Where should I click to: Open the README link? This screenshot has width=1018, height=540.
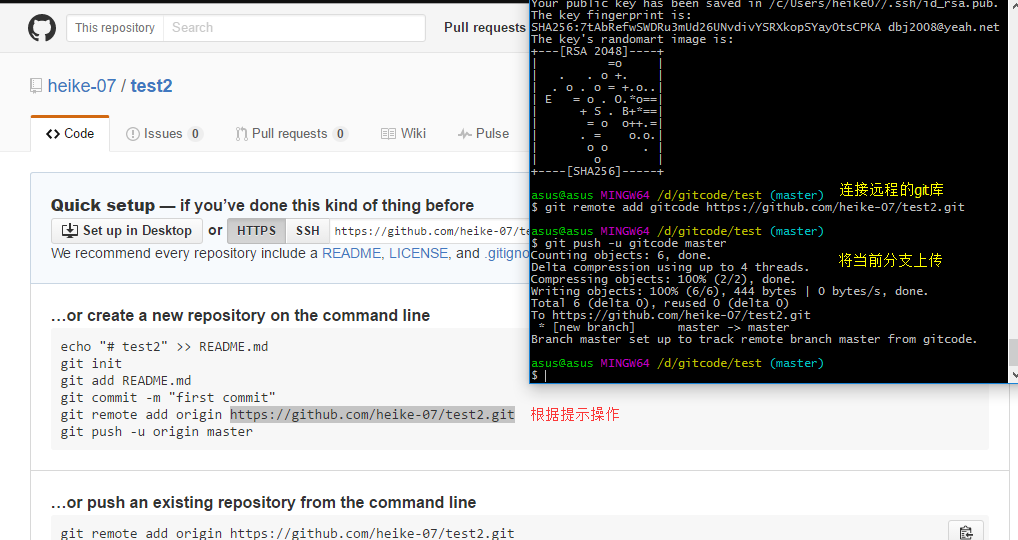pos(351,253)
